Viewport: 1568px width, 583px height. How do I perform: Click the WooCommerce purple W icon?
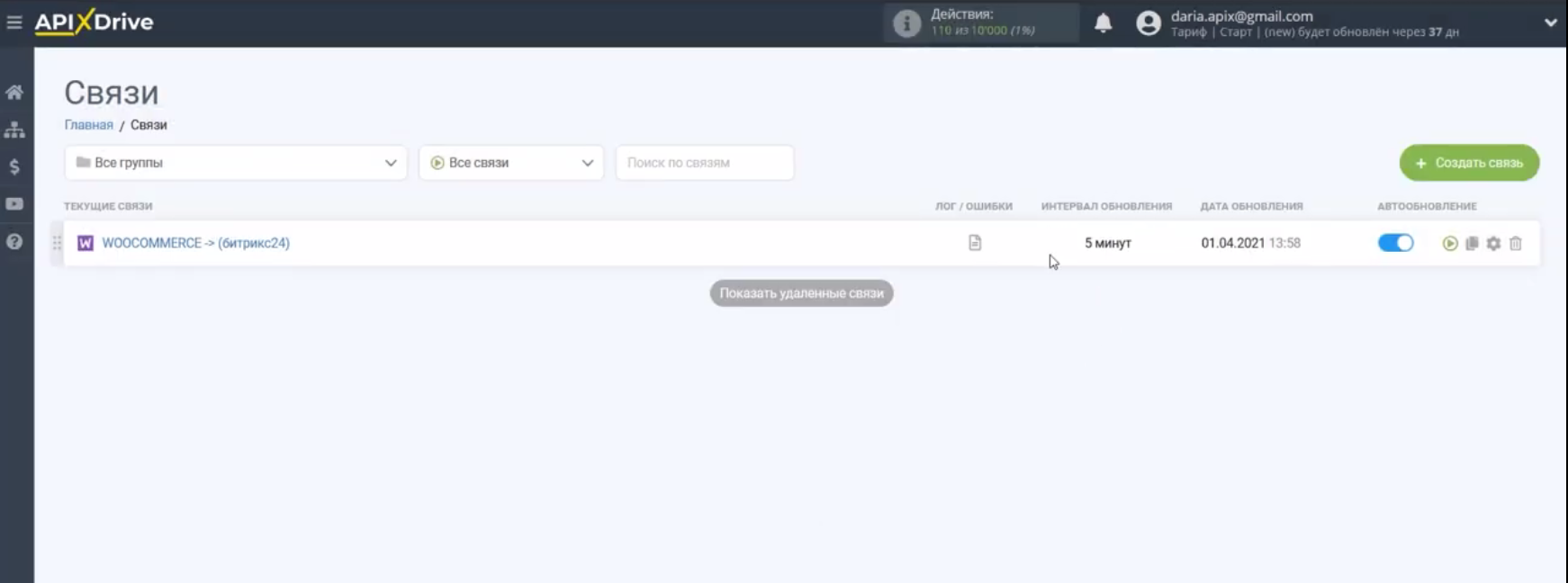click(86, 243)
